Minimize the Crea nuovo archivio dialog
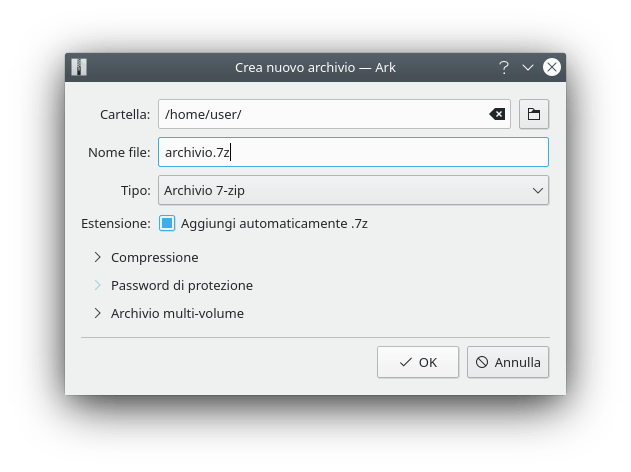Screen dimensions: 631x472 [x=528, y=68]
